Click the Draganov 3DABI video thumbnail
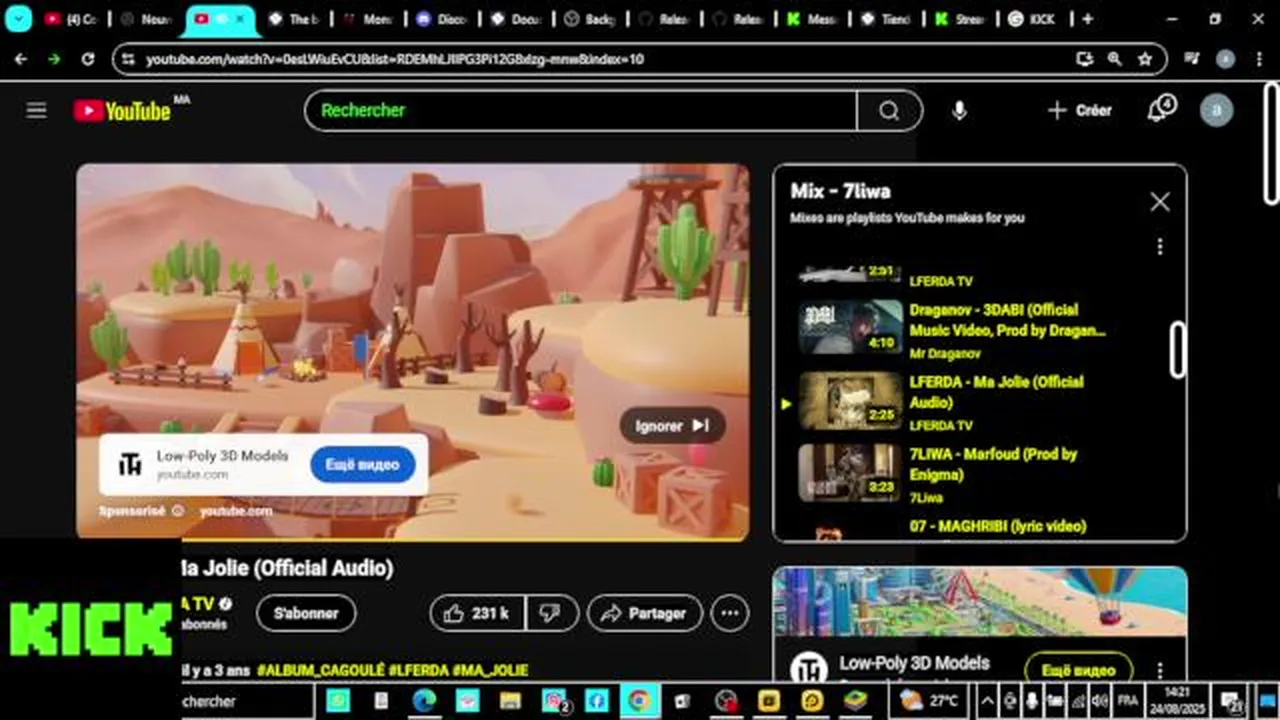Viewport: 1280px width, 720px height. [850, 327]
